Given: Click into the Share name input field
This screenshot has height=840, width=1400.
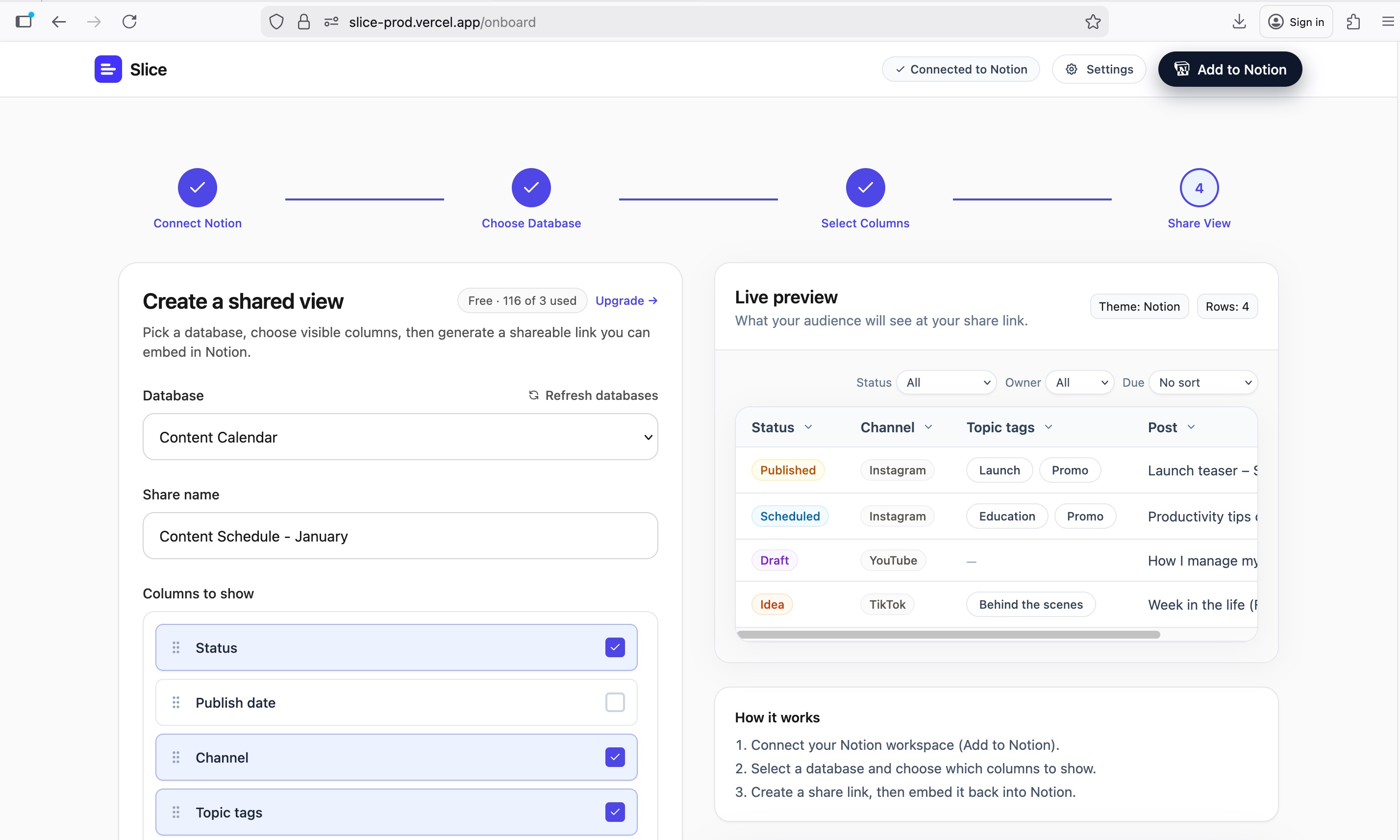Looking at the screenshot, I should click(x=400, y=536).
